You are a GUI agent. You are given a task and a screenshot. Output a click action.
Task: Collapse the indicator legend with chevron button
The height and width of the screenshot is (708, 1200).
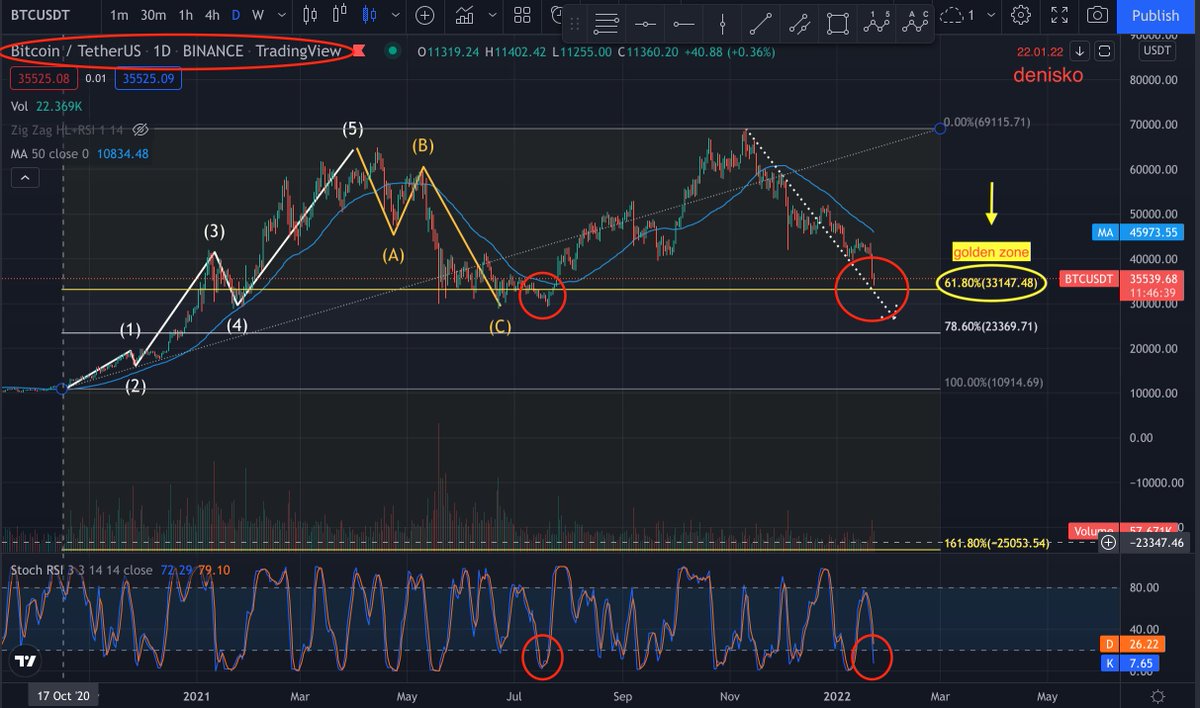(24, 178)
